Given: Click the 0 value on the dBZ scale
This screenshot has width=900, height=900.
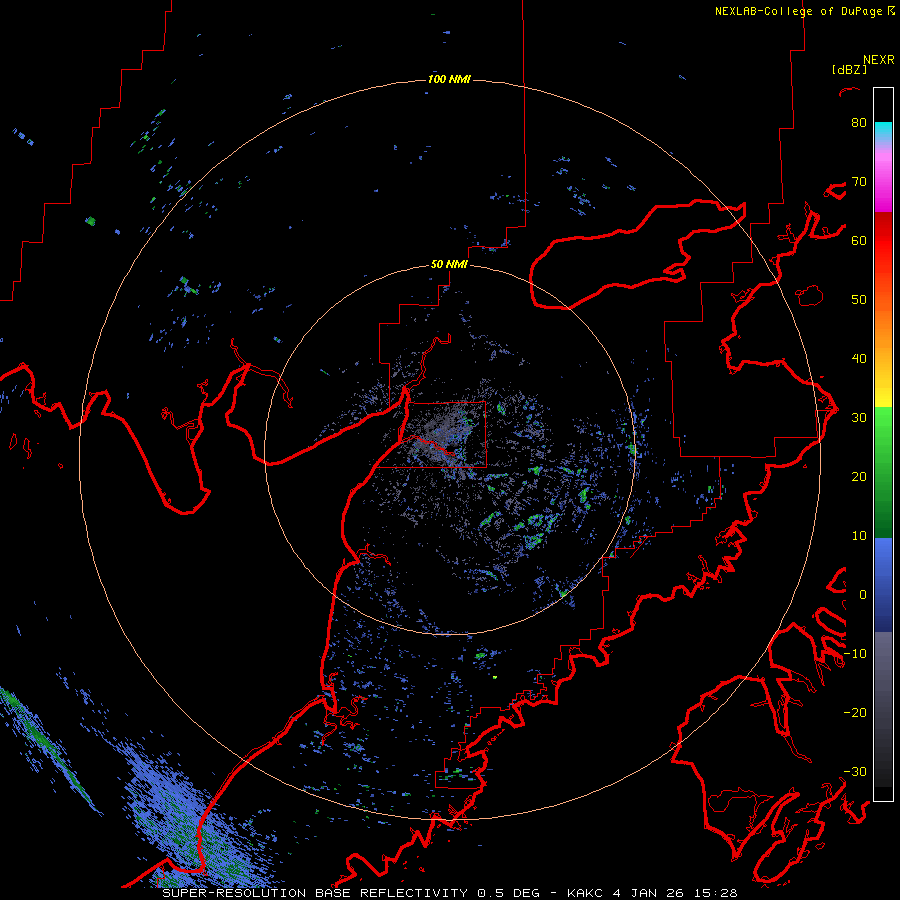Looking at the screenshot, I should 863,595.
